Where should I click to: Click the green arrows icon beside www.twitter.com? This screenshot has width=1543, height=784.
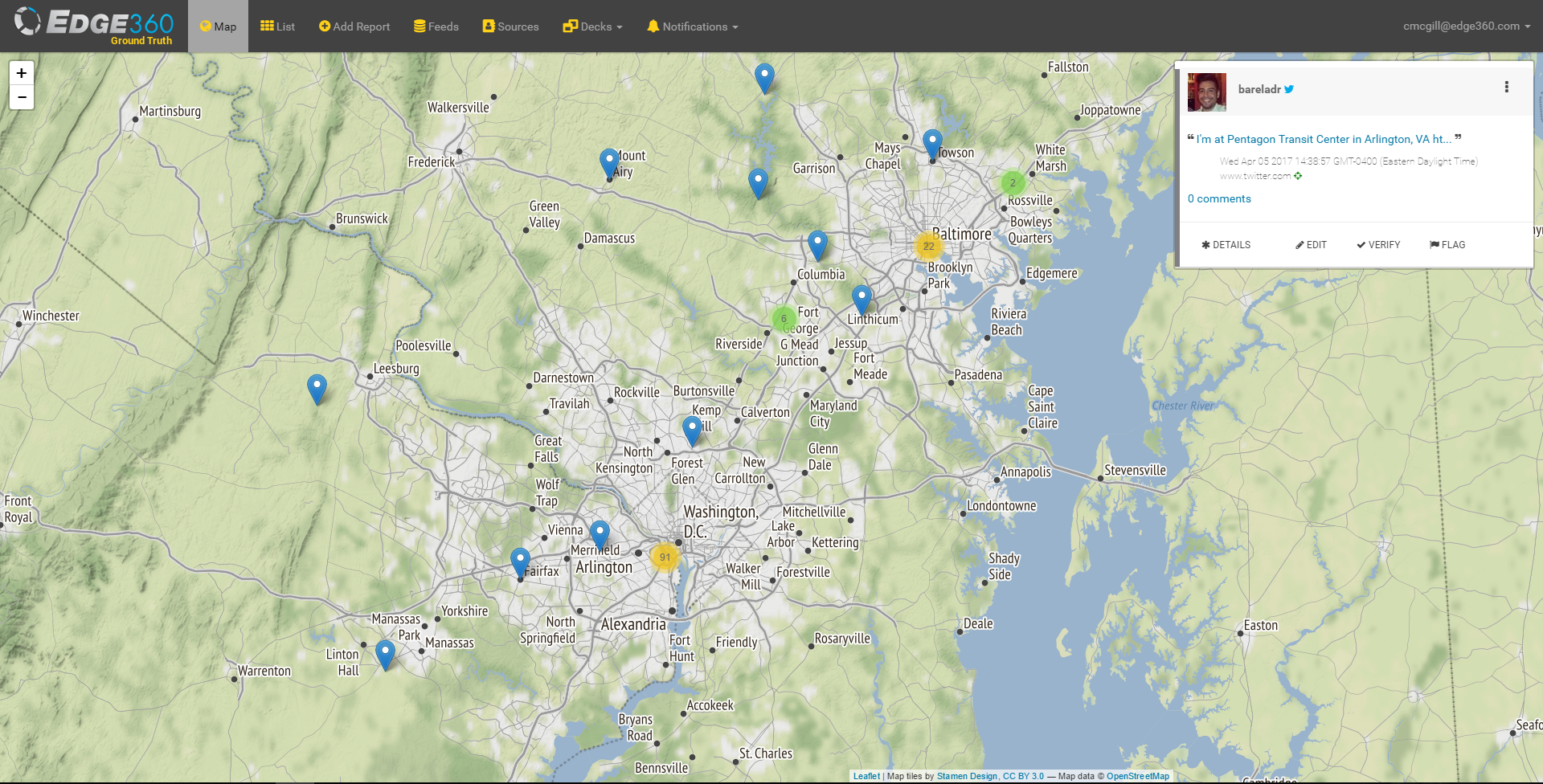(1298, 176)
